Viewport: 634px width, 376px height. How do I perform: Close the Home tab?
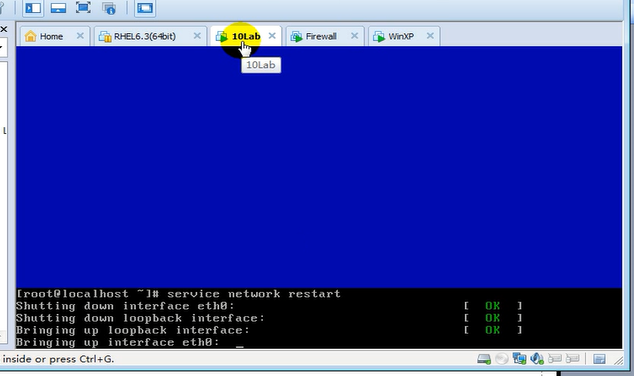80,36
